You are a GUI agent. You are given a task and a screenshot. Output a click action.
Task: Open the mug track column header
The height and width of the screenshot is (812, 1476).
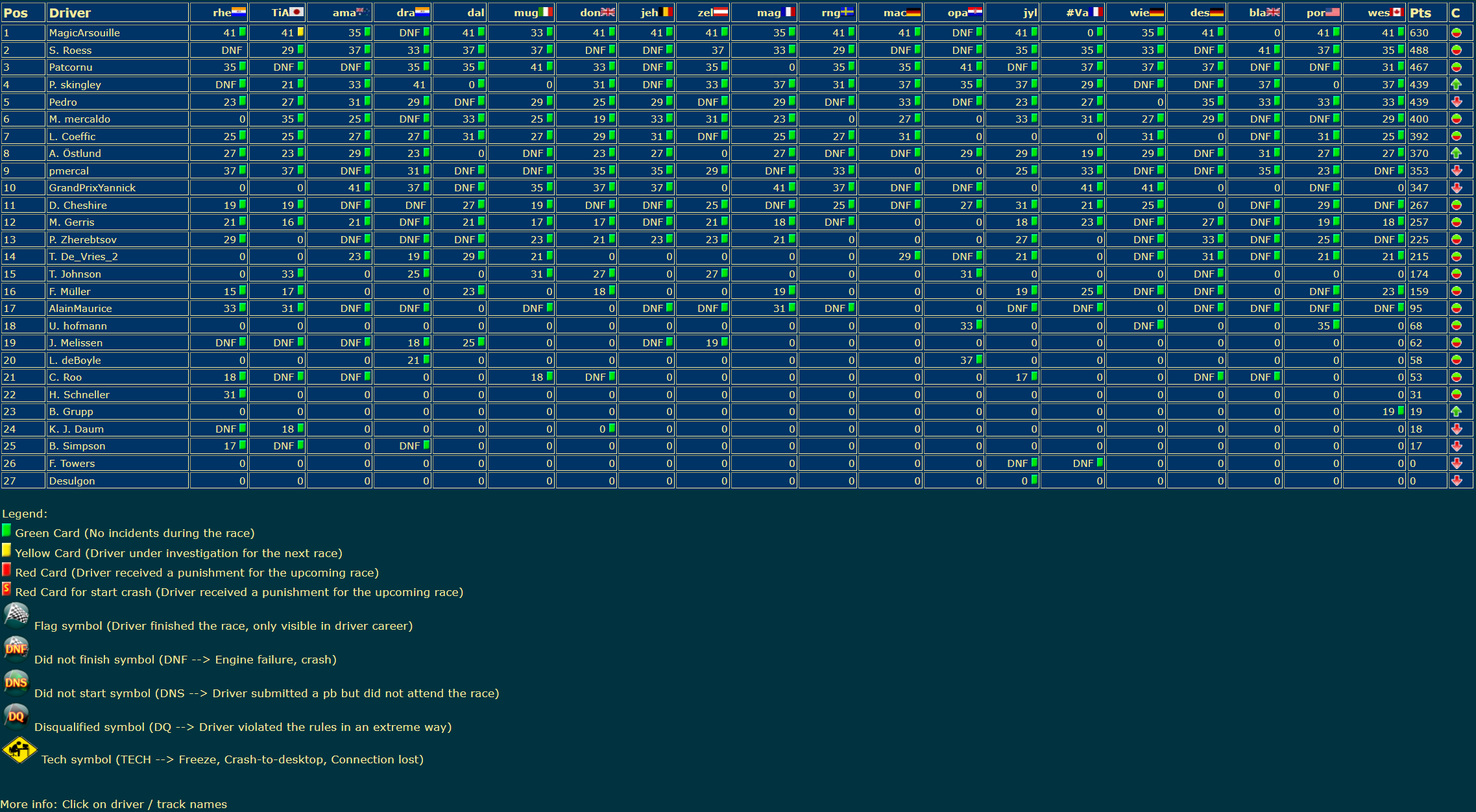coord(526,12)
